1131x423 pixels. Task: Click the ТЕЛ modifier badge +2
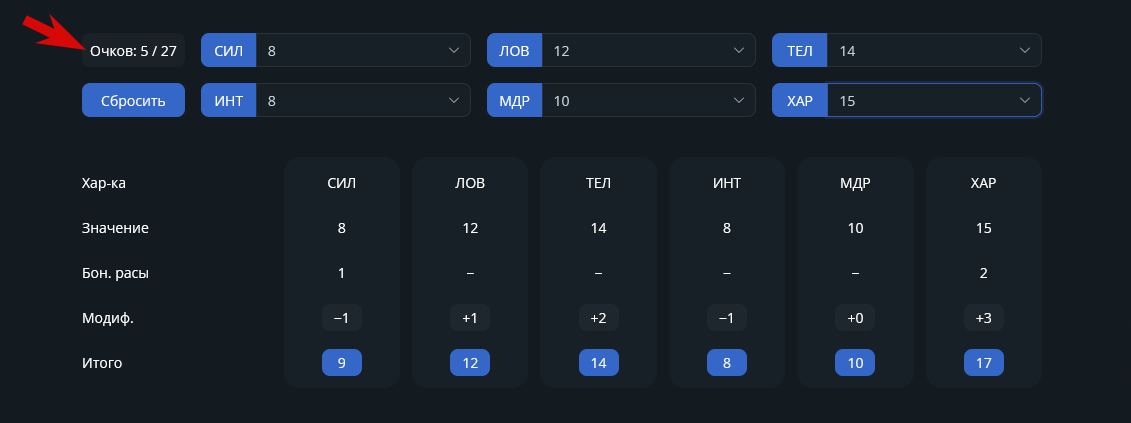[599, 318]
